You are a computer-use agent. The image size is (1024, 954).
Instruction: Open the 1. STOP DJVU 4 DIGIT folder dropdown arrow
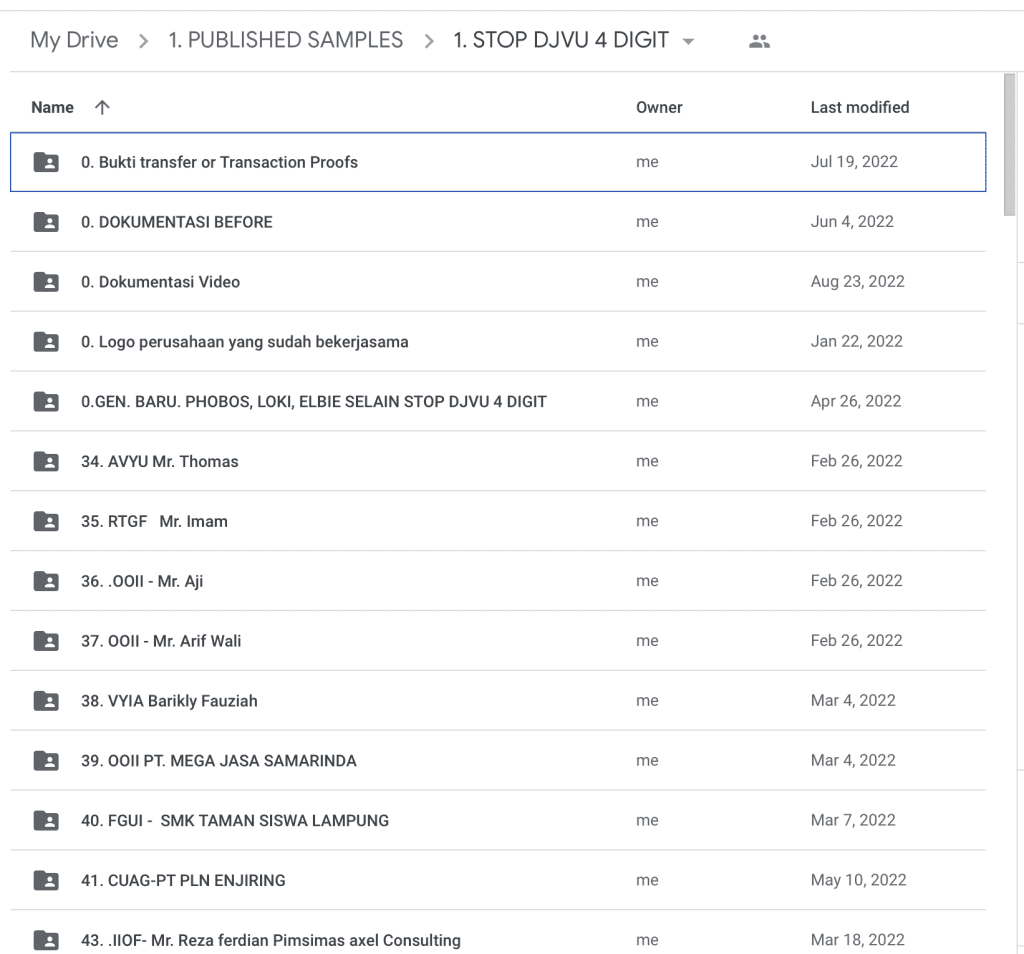click(x=688, y=41)
